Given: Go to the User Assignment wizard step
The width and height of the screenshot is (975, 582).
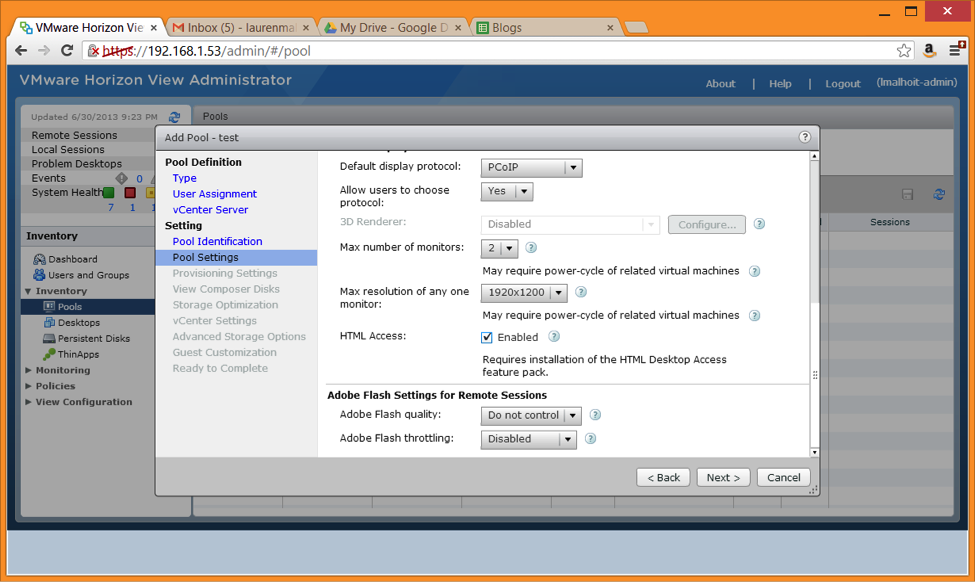Looking at the screenshot, I should [x=215, y=194].
